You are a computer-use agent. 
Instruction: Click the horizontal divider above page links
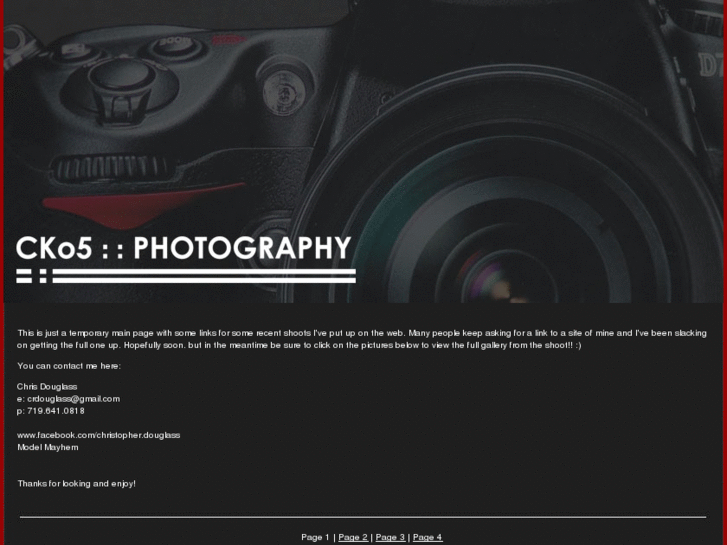click(363, 516)
